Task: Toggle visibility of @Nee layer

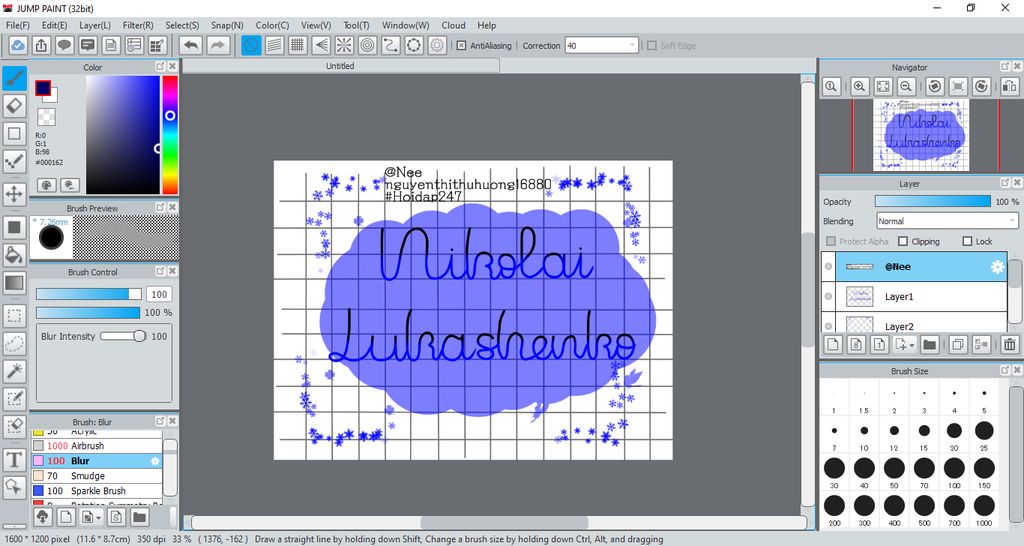Action: (x=828, y=266)
